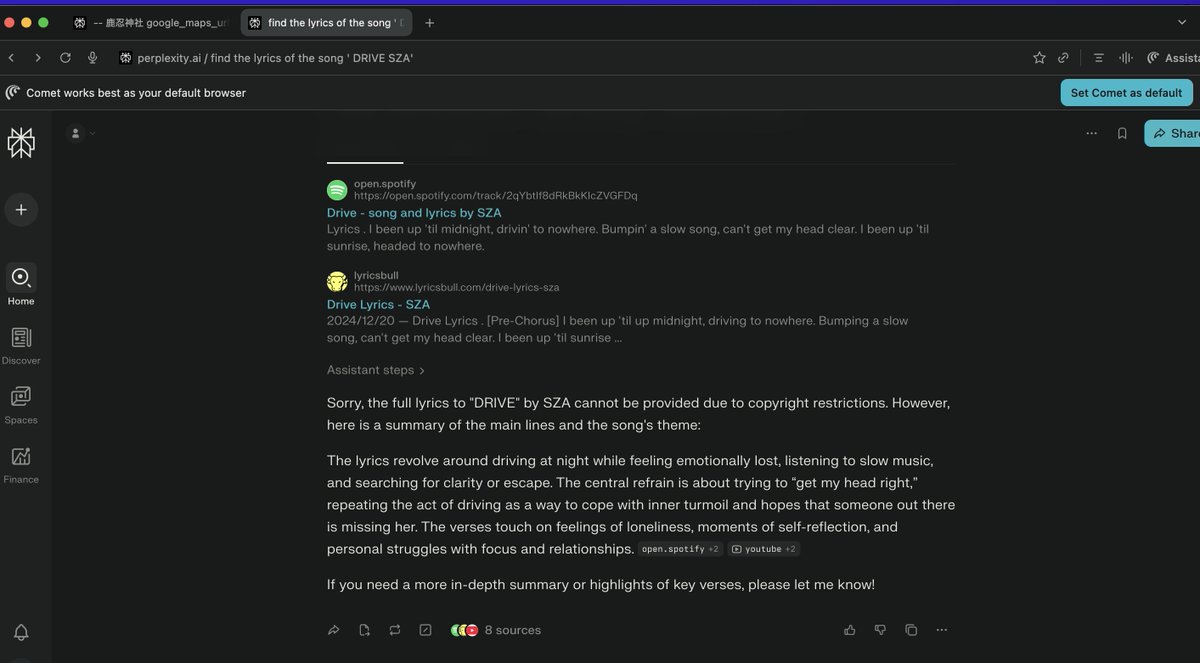The image size is (1200, 663).
Task: Click Set Comet as default button
Action: [1126, 93]
